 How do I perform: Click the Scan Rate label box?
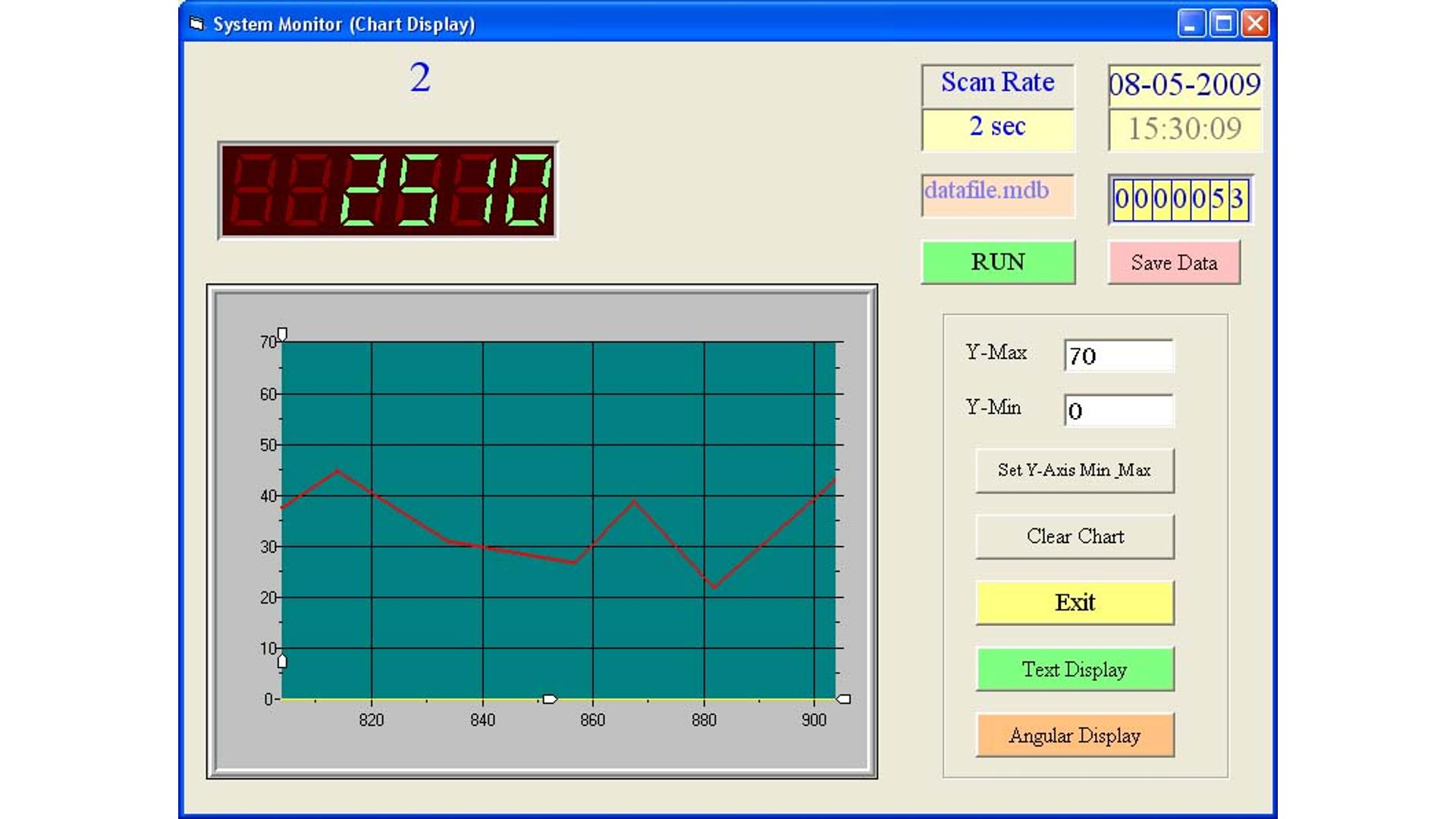point(998,85)
